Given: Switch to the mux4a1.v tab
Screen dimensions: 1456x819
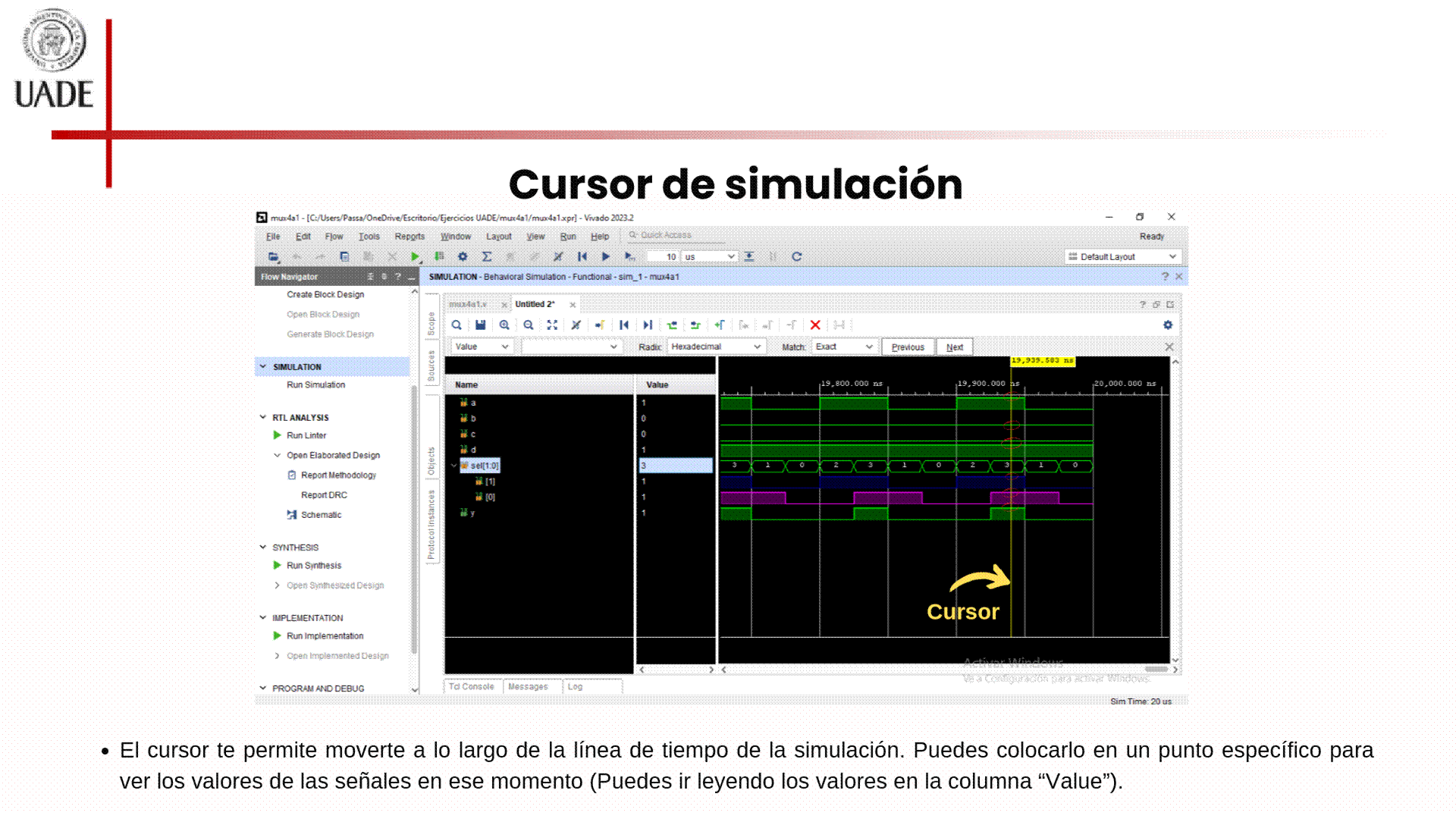Looking at the screenshot, I should (468, 305).
